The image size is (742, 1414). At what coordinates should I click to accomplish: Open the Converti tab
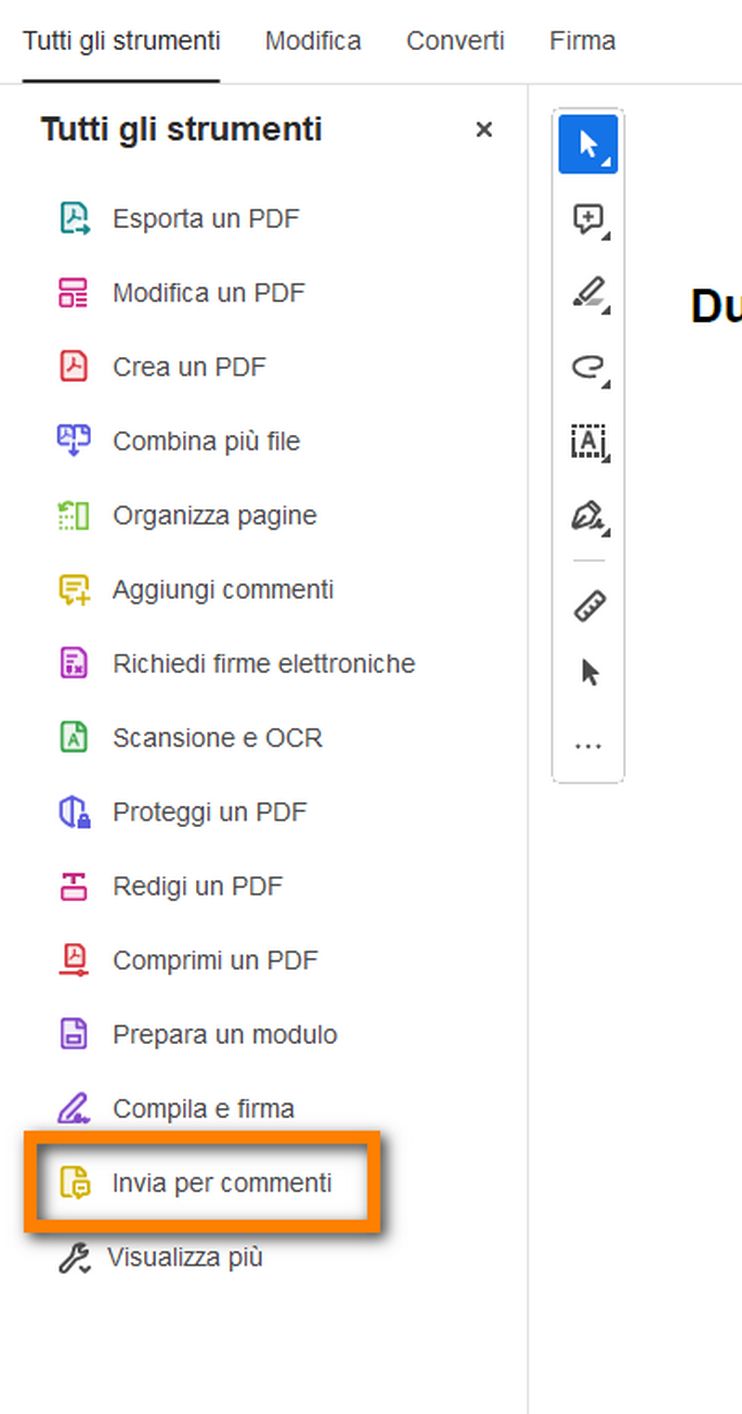[455, 41]
